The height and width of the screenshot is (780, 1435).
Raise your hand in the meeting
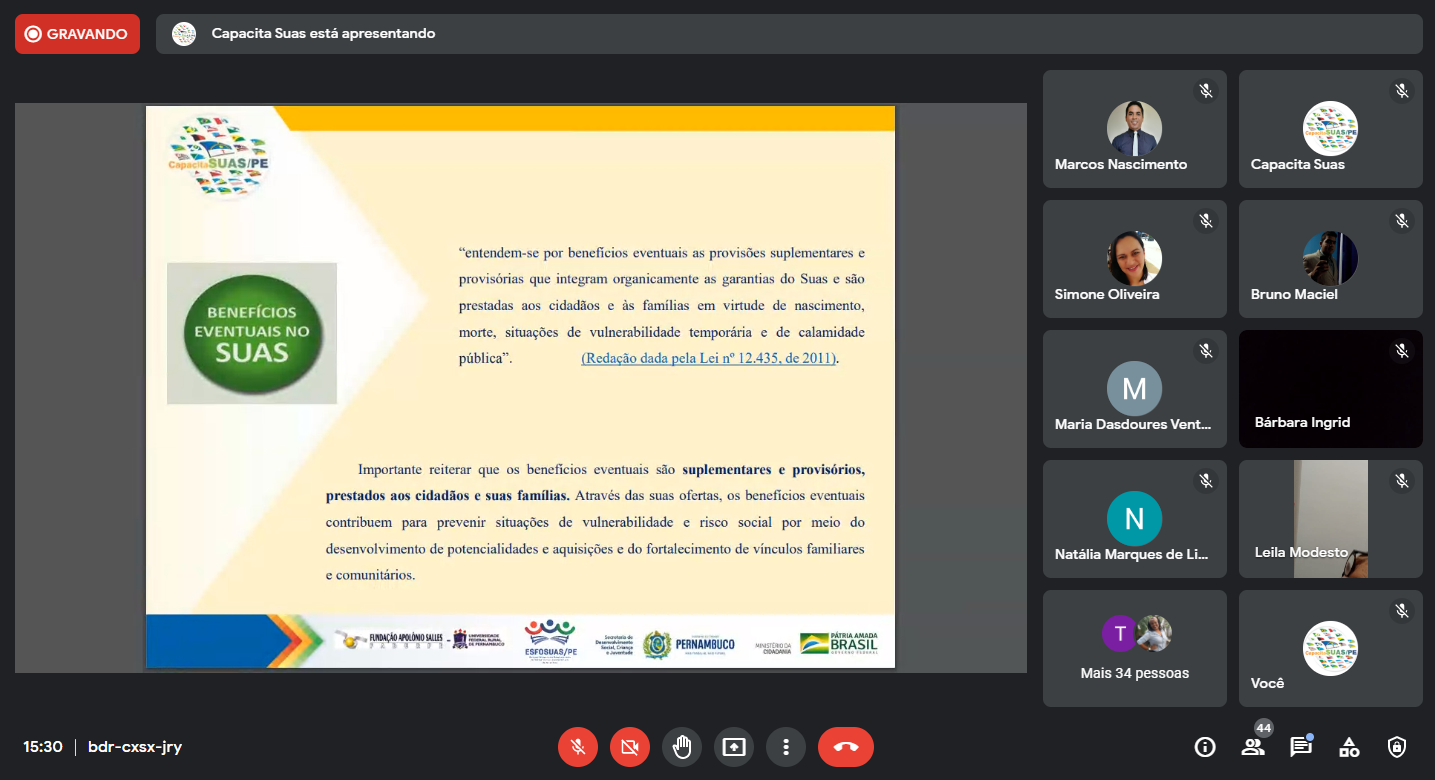[682, 747]
